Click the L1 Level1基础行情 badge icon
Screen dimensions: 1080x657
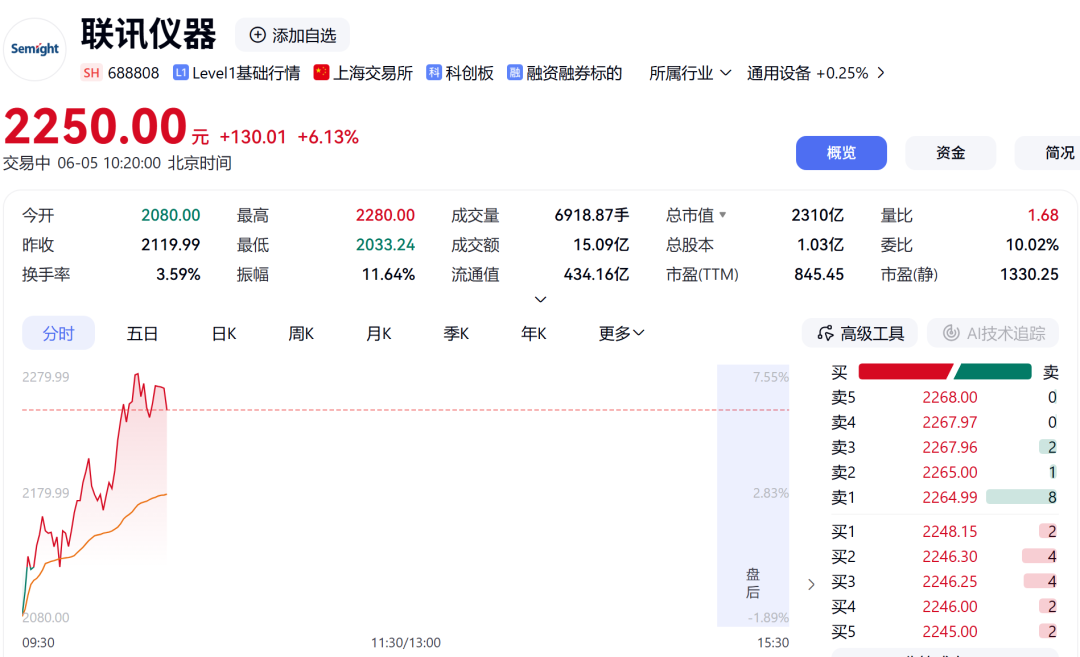tap(180, 73)
